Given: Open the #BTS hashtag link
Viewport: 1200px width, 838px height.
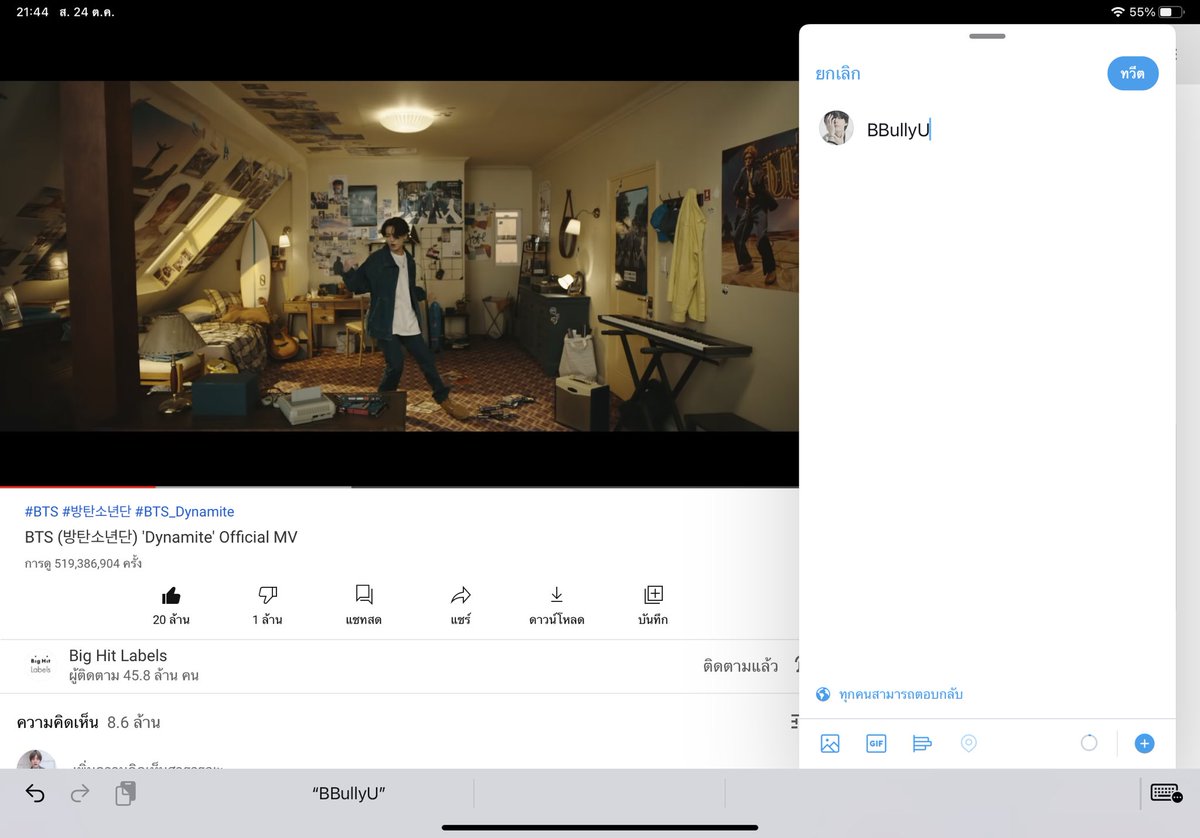Looking at the screenshot, I should pos(41,512).
